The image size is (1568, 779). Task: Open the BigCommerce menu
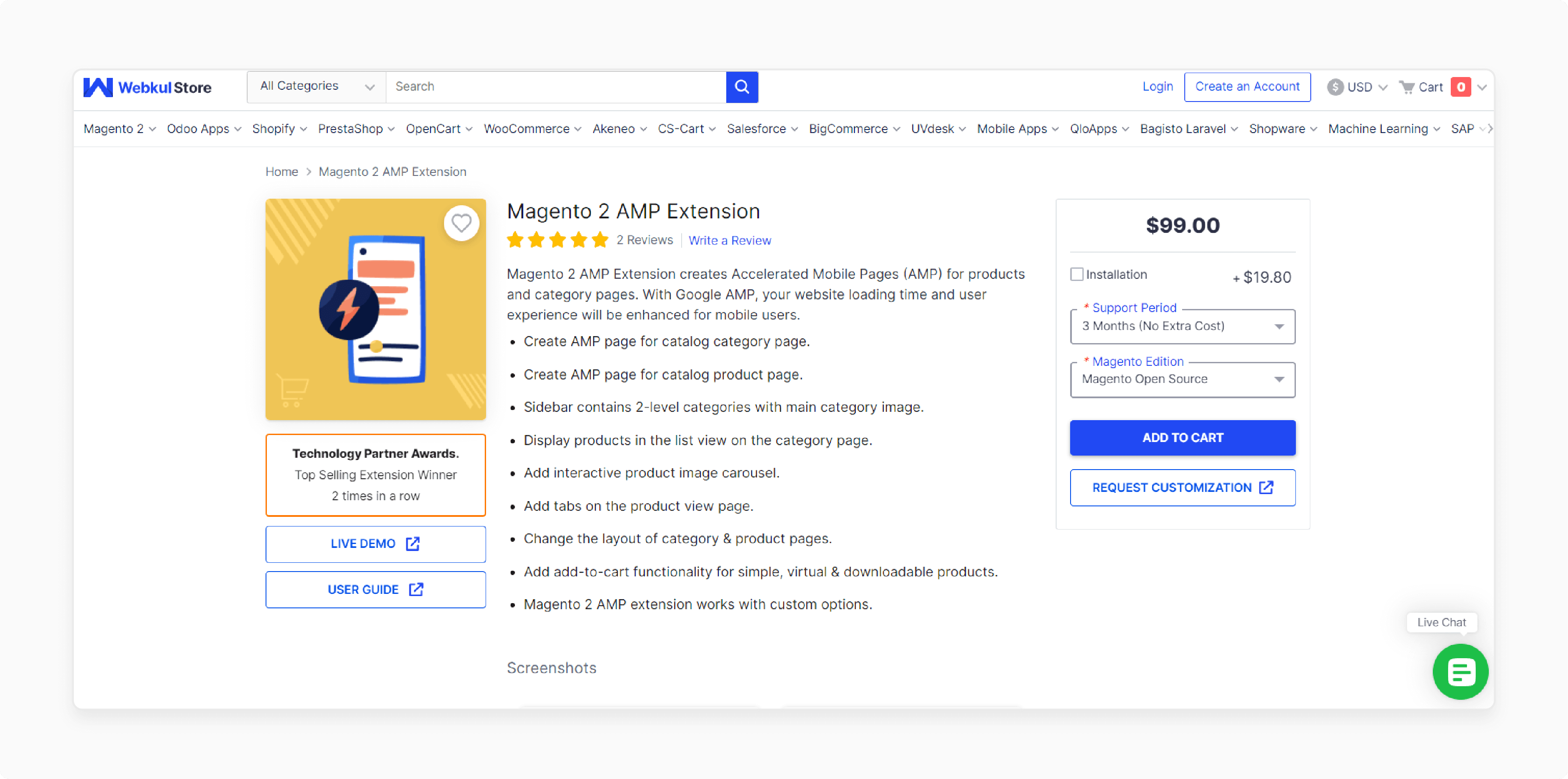[x=854, y=129]
